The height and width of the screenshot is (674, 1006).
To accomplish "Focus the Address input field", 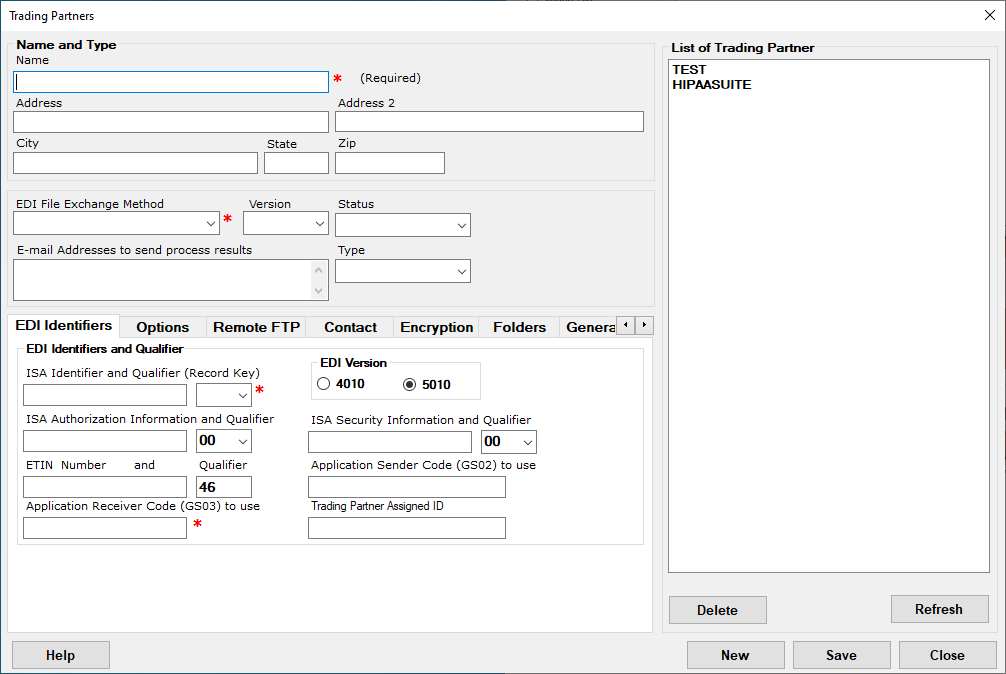I will tap(171, 122).
